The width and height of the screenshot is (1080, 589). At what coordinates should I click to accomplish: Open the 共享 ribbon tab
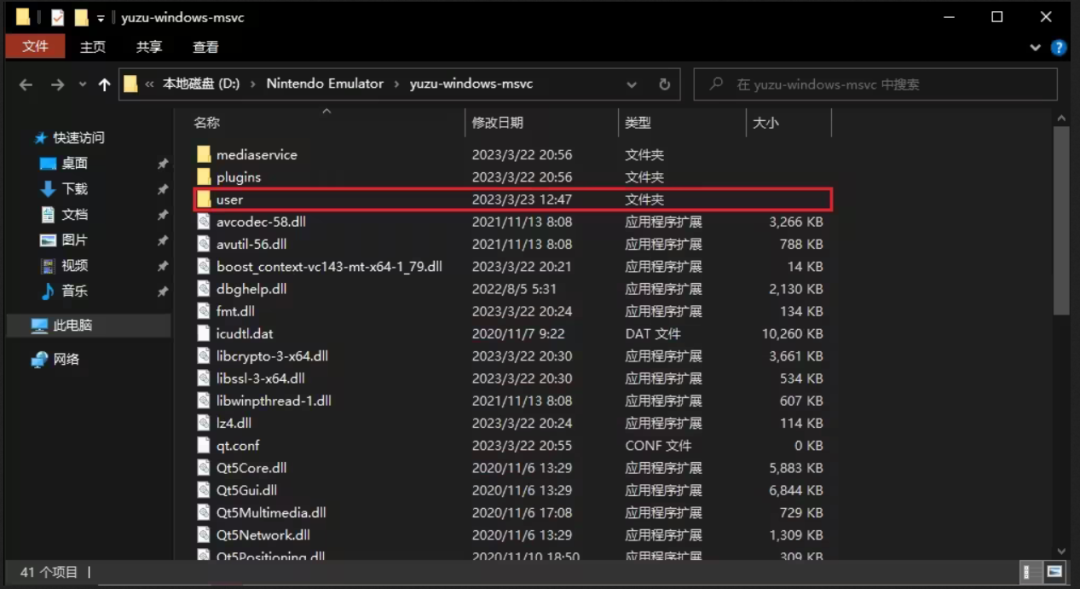(148, 46)
